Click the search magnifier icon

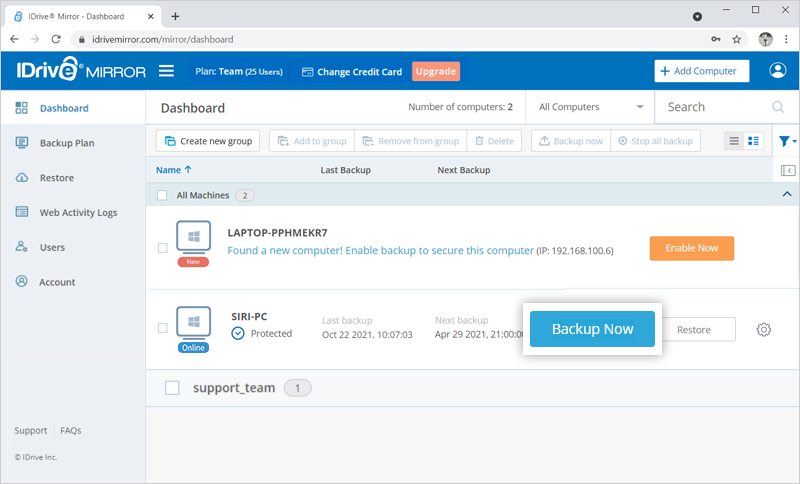click(x=778, y=107)
